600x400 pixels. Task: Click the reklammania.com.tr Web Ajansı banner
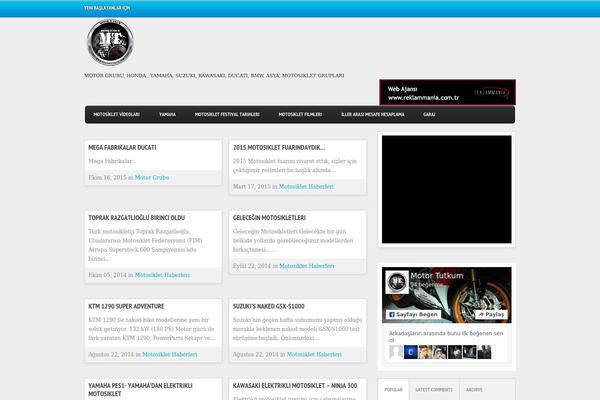447,92
